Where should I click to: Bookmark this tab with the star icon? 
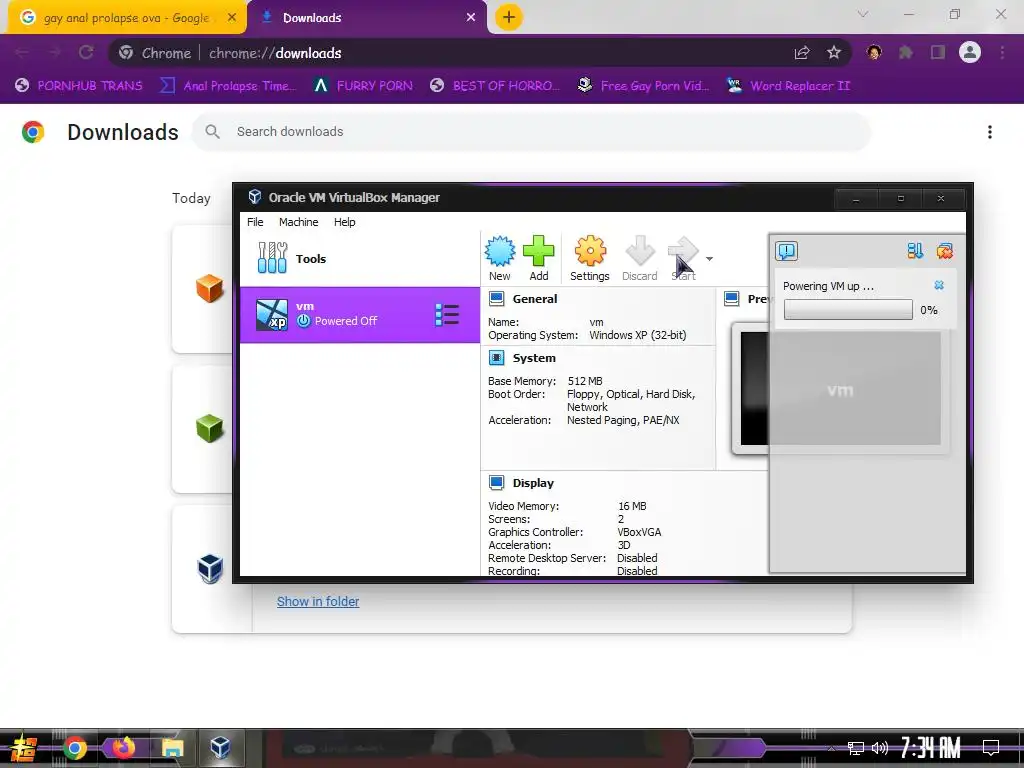pyautogui.click(x=834, y=53)
